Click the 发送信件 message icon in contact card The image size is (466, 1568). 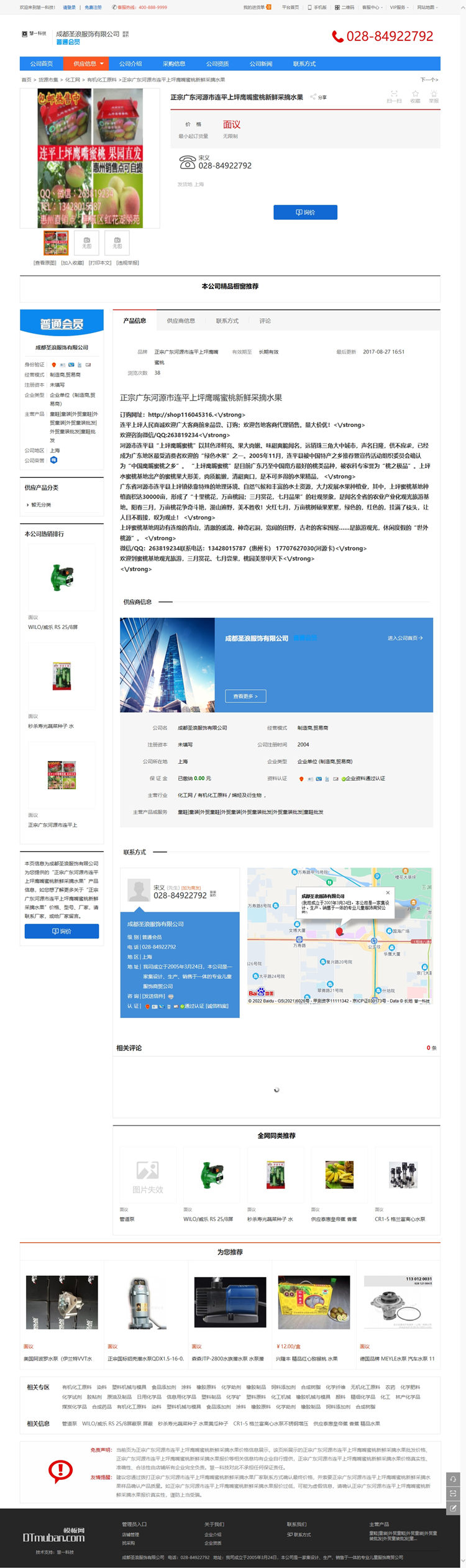171,996
